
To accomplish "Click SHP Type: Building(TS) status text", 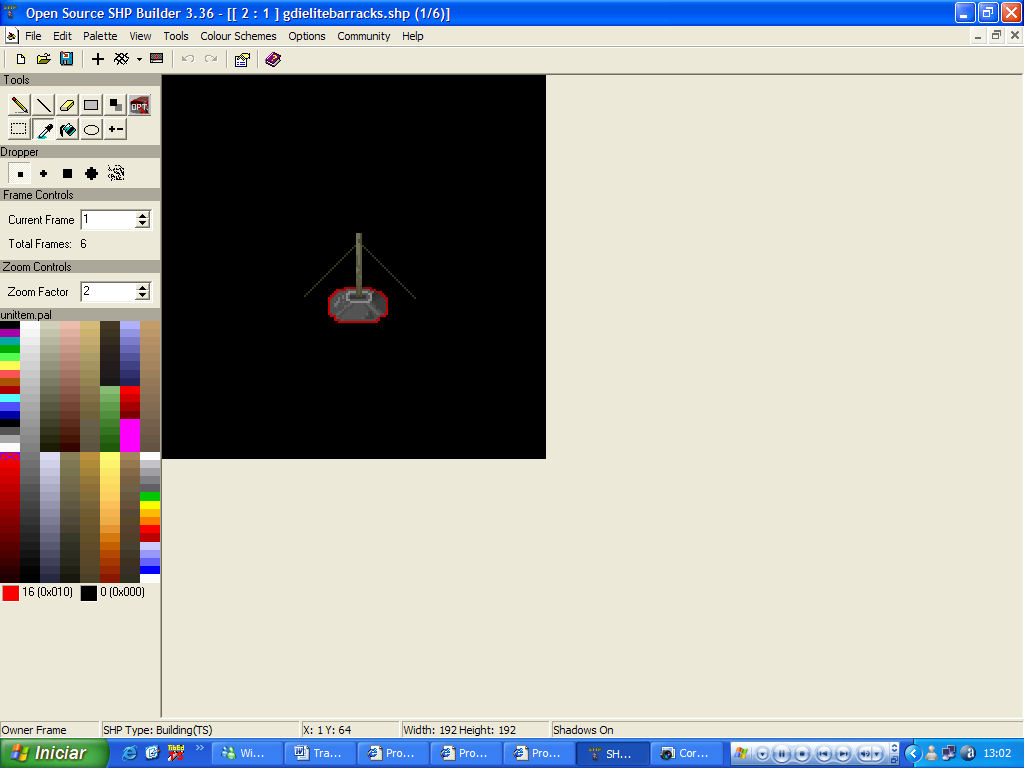I will 157,729.
